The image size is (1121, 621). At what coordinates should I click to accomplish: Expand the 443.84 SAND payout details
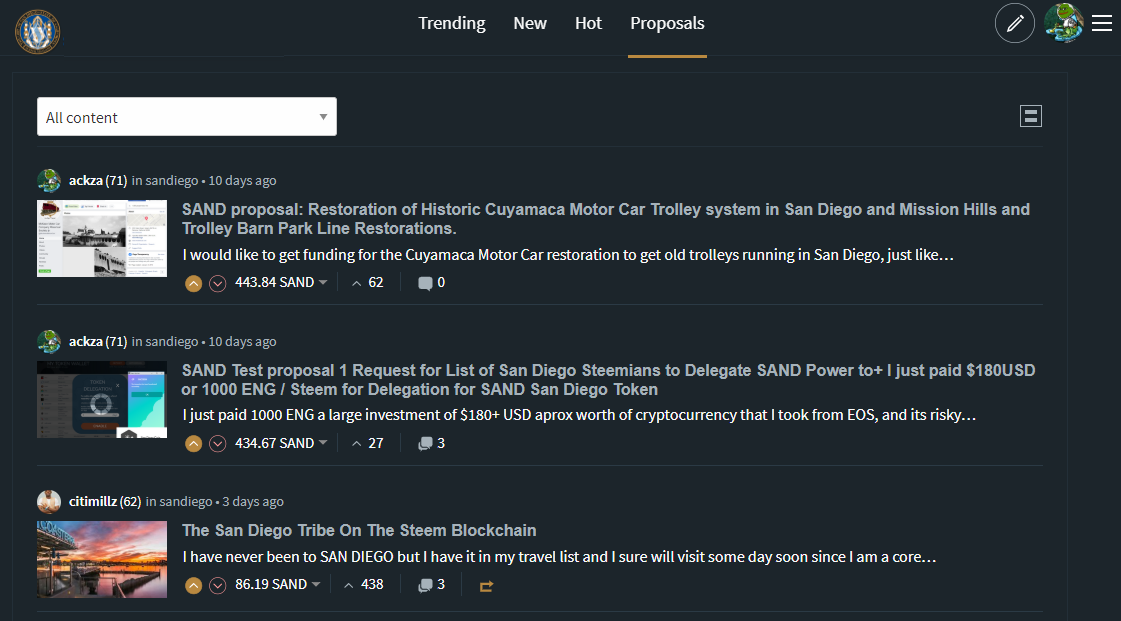[281, 283]
